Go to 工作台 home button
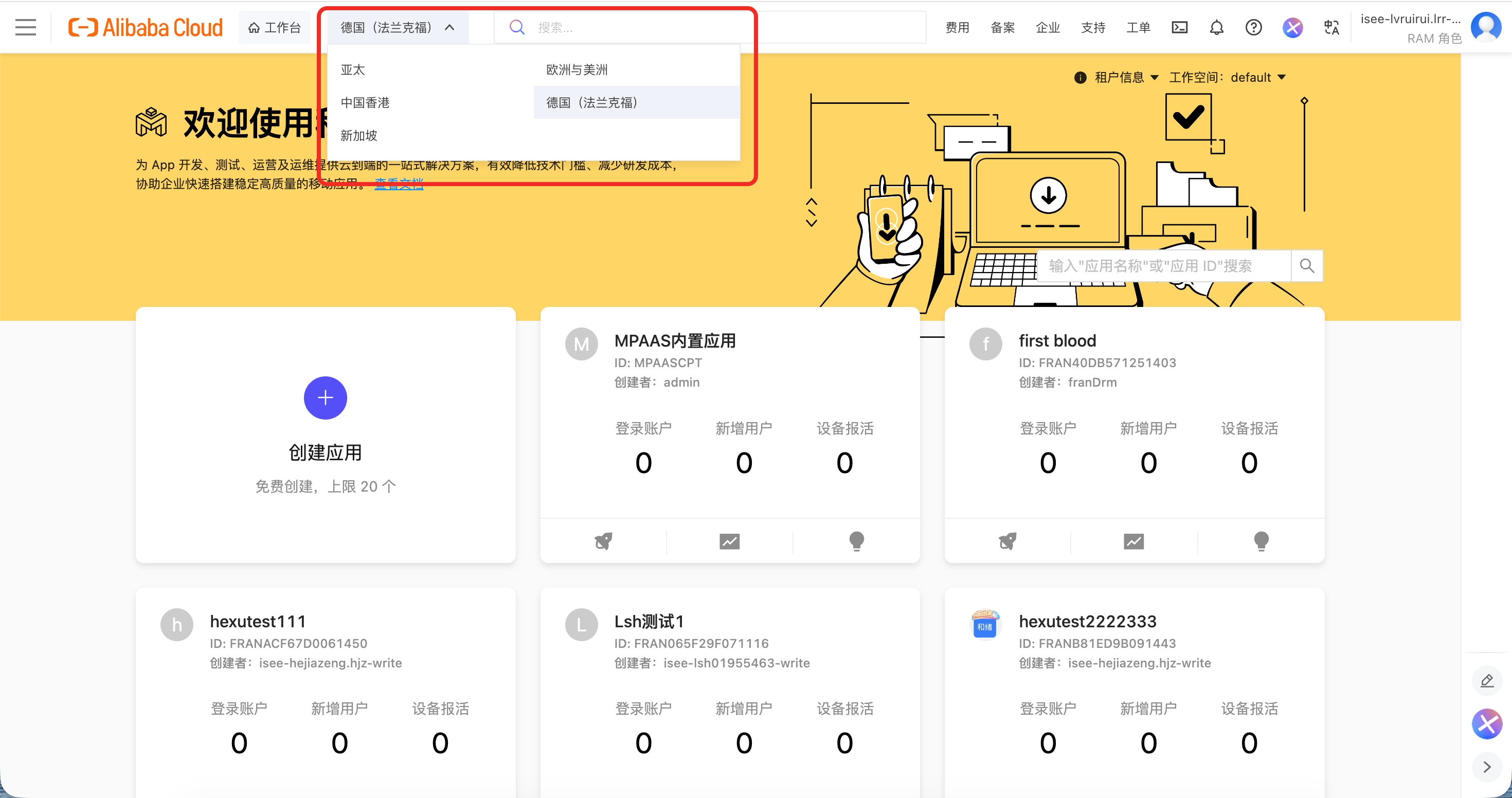This screenshot has height=798, width=1512. (x=274, y=27)
